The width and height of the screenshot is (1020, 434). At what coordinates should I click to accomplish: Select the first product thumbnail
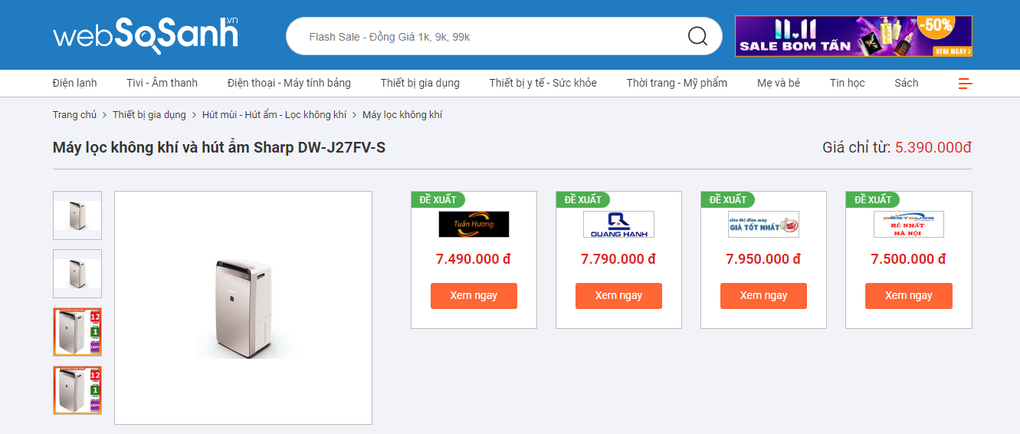[77, 215]
